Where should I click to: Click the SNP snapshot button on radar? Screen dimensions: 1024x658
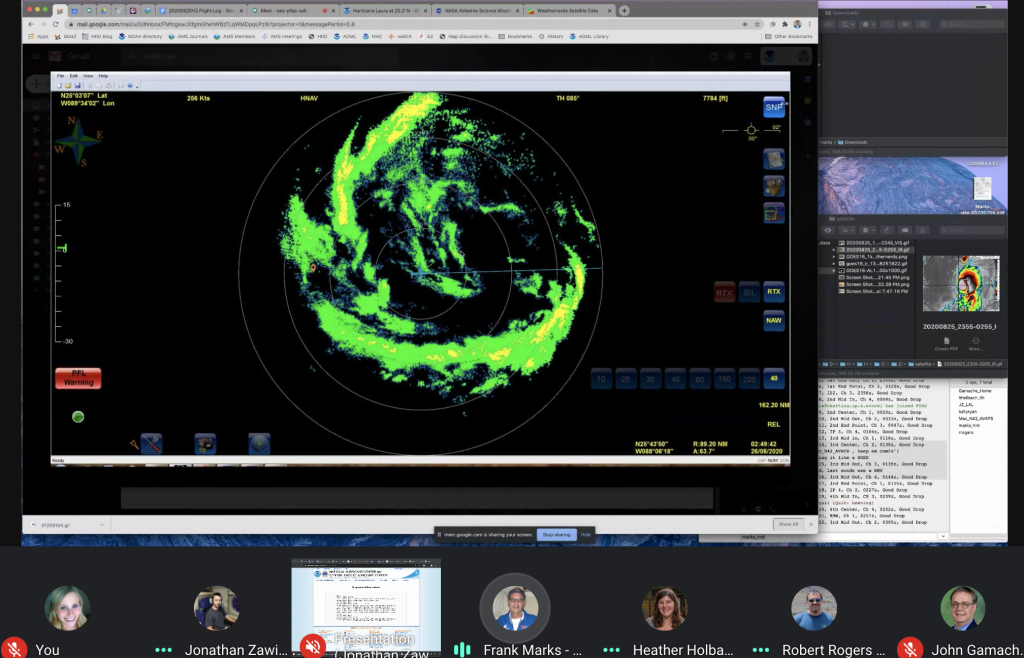(x=774, y=107)
